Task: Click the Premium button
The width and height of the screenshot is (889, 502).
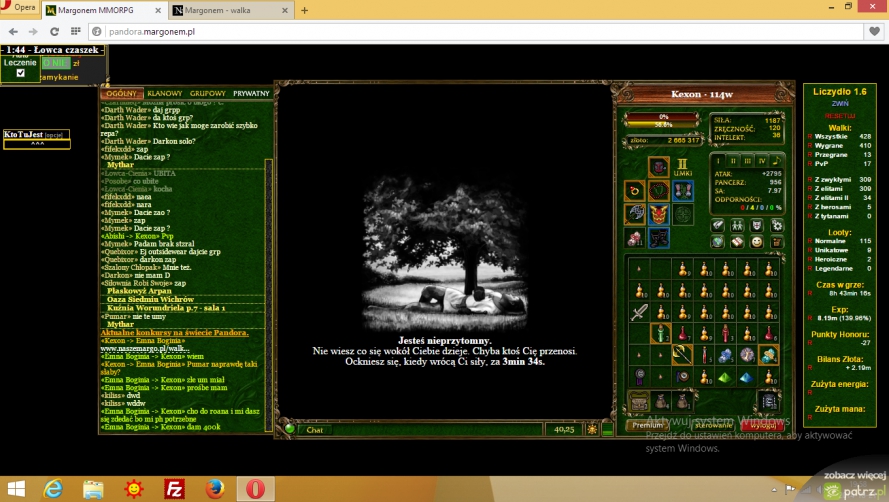Action: point(647,425)
